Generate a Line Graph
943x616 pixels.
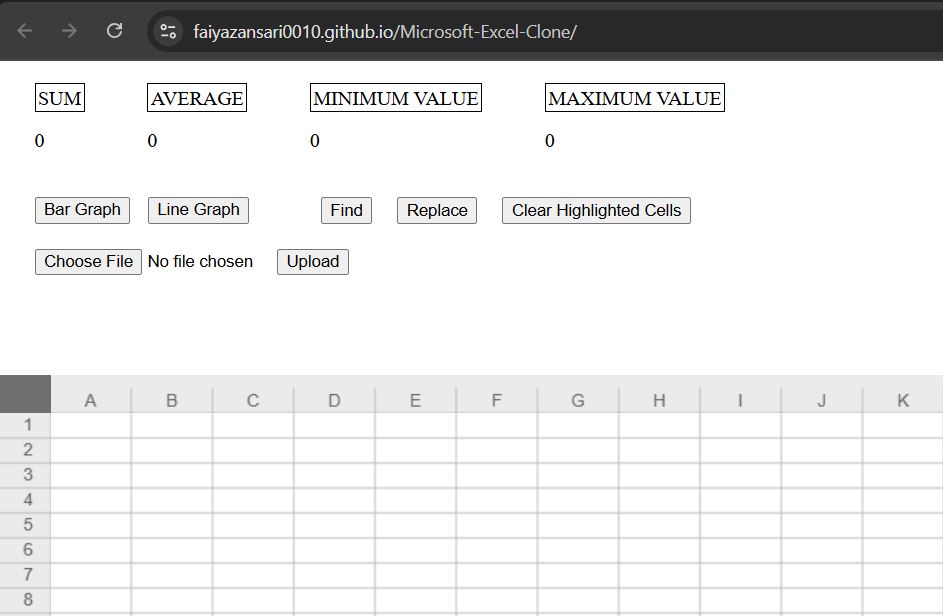pos(198,211)
